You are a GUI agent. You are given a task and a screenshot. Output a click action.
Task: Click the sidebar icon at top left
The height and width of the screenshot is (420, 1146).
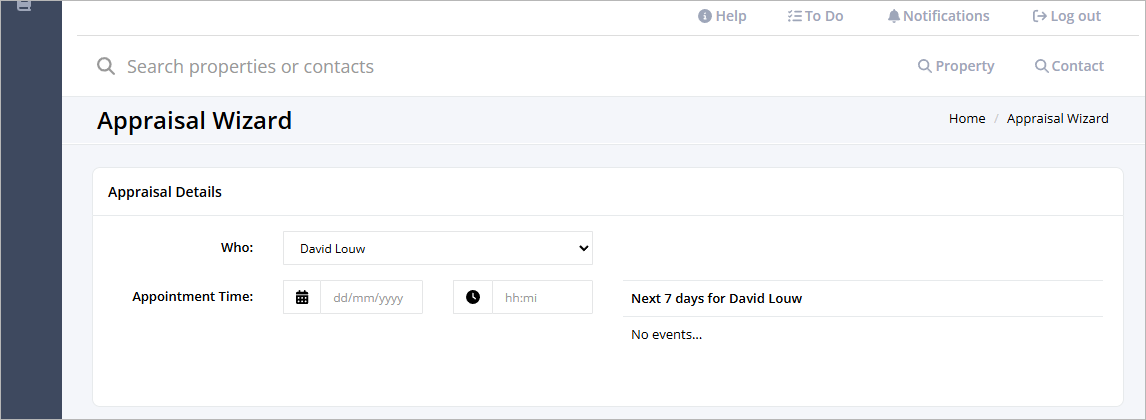click(x=24, y=5)
